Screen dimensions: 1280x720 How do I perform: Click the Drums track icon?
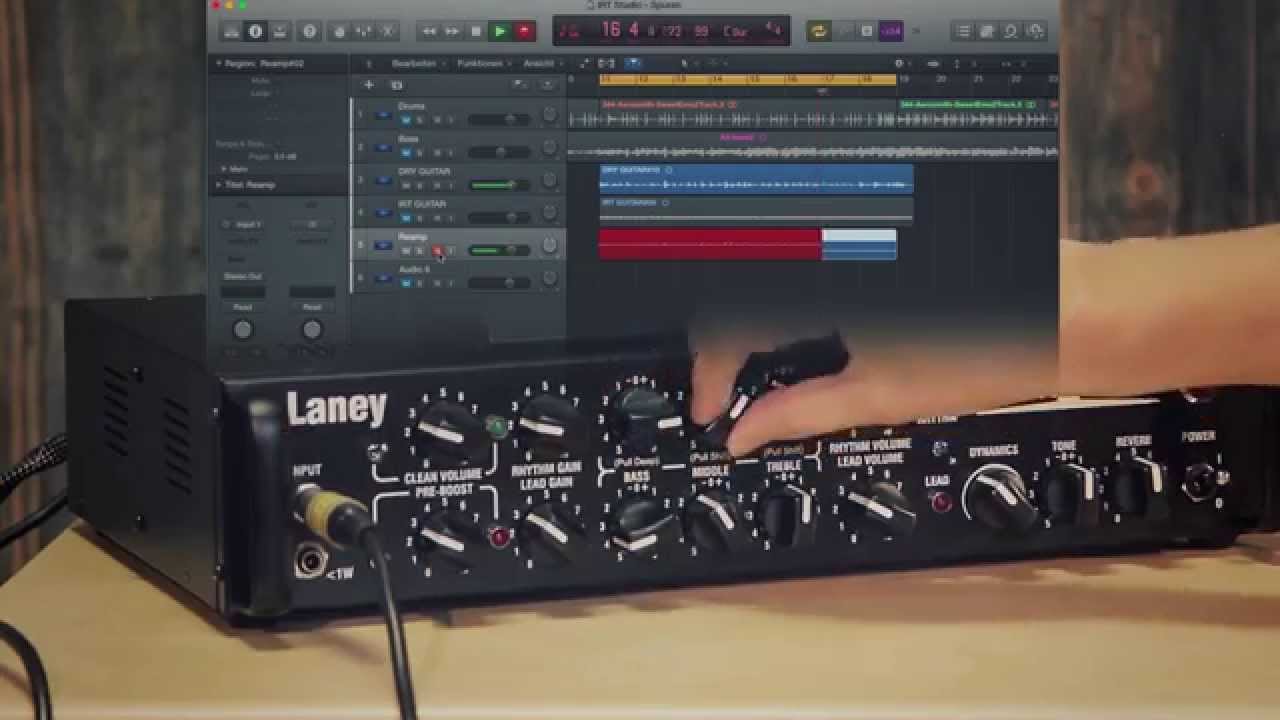point(382,115)
